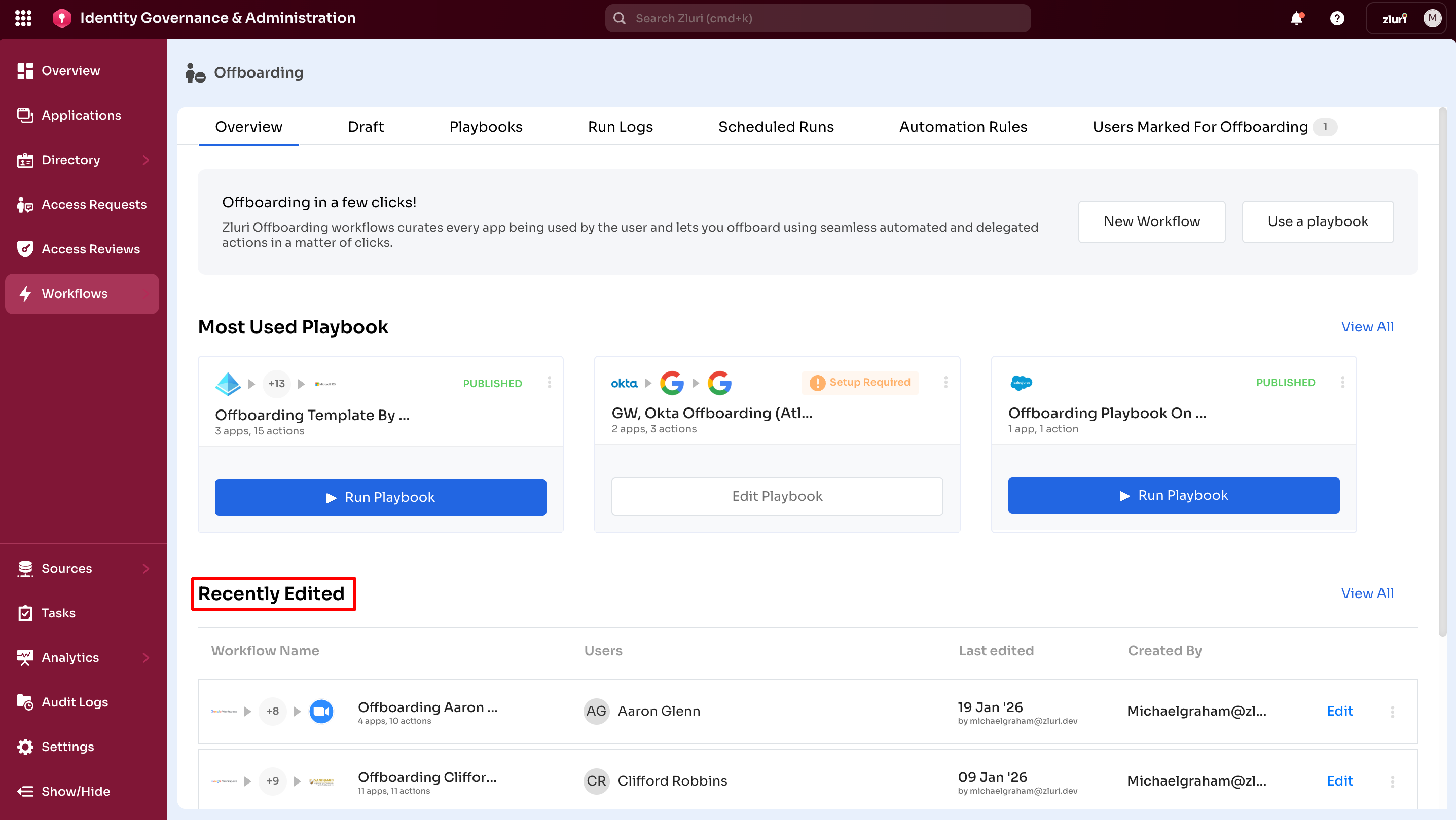1456x820 pixels.
Task: Click View All beside Recently Edited
Action: coord(1367,593)
